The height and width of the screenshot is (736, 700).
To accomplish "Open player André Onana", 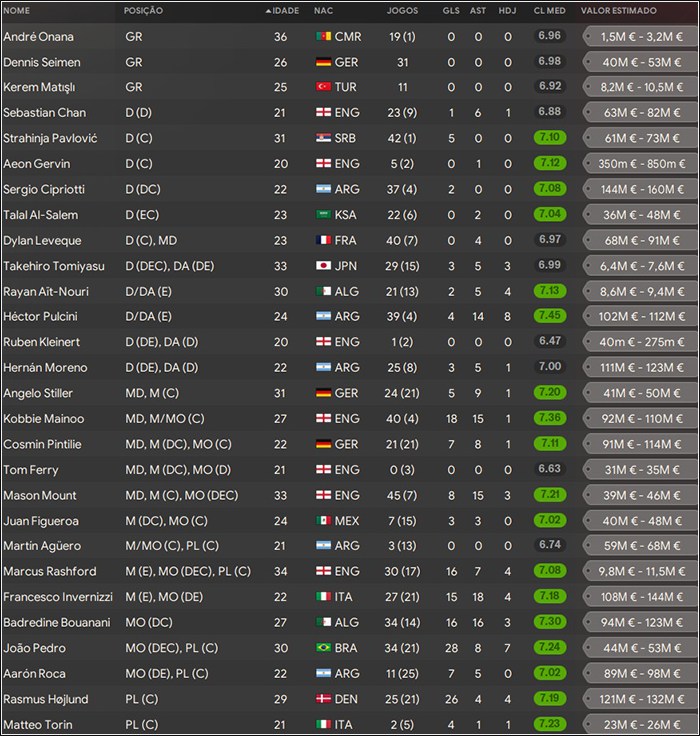I will [38, 37].
